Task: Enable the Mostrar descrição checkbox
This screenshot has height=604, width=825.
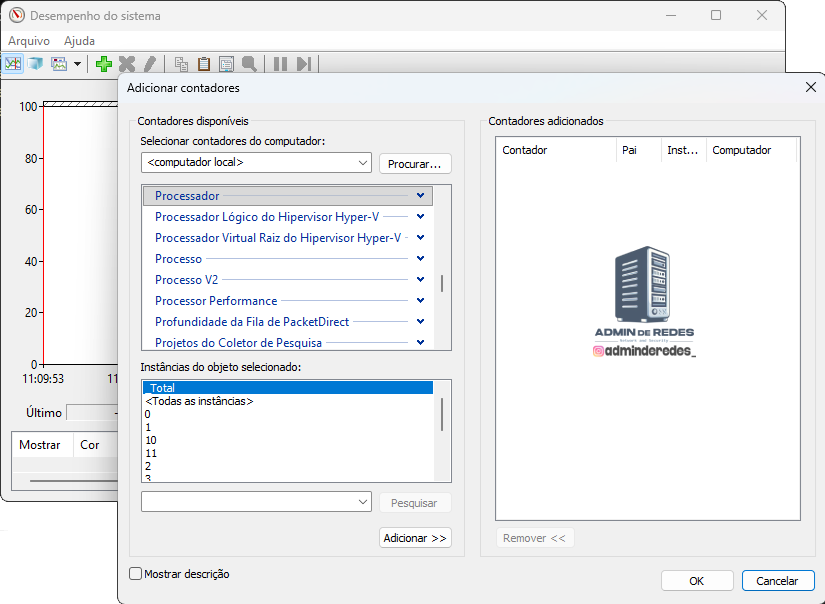Action: click(x=136, y=574)
